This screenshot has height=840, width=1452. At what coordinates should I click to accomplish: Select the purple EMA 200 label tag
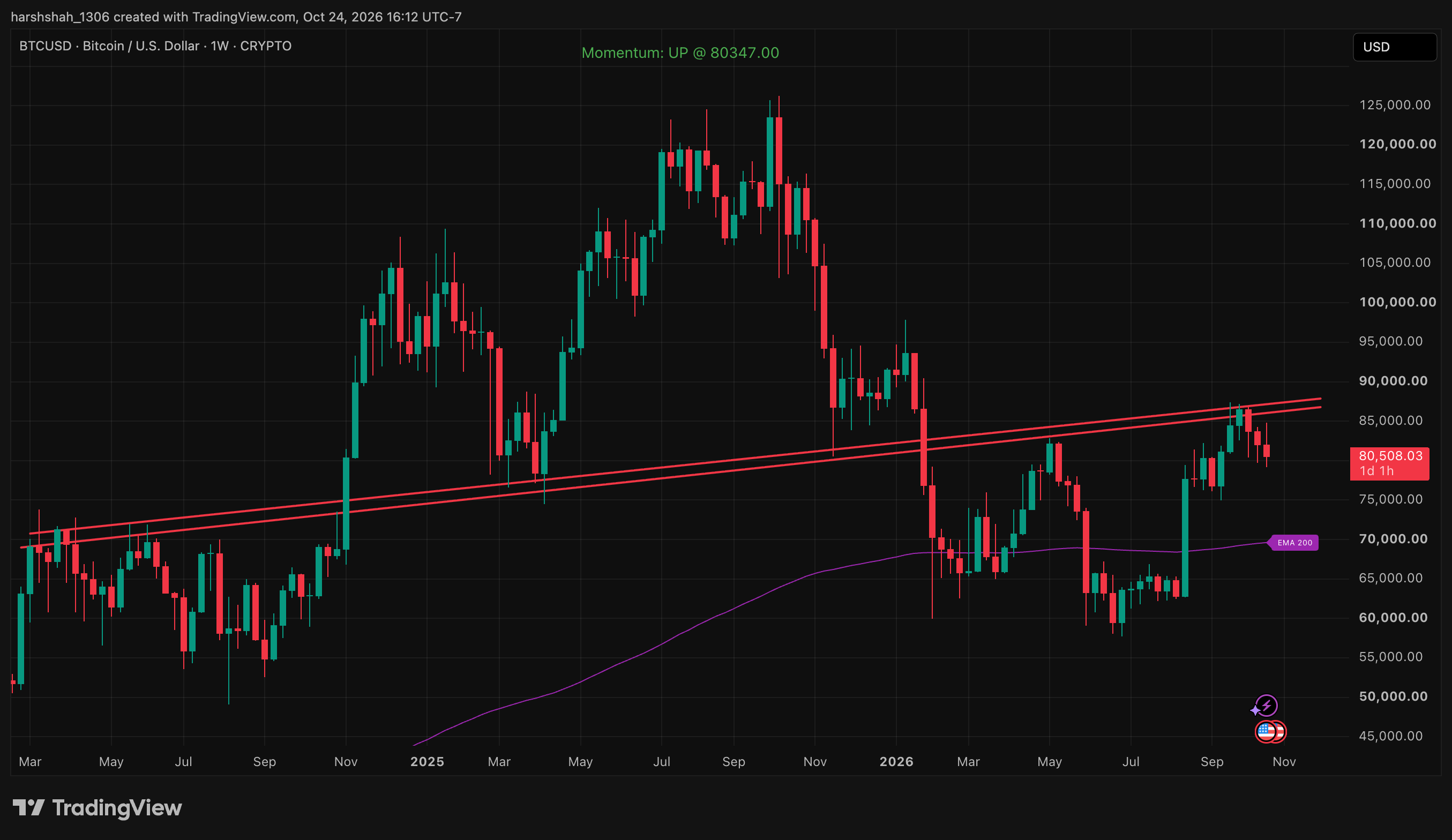(1294, 543)
